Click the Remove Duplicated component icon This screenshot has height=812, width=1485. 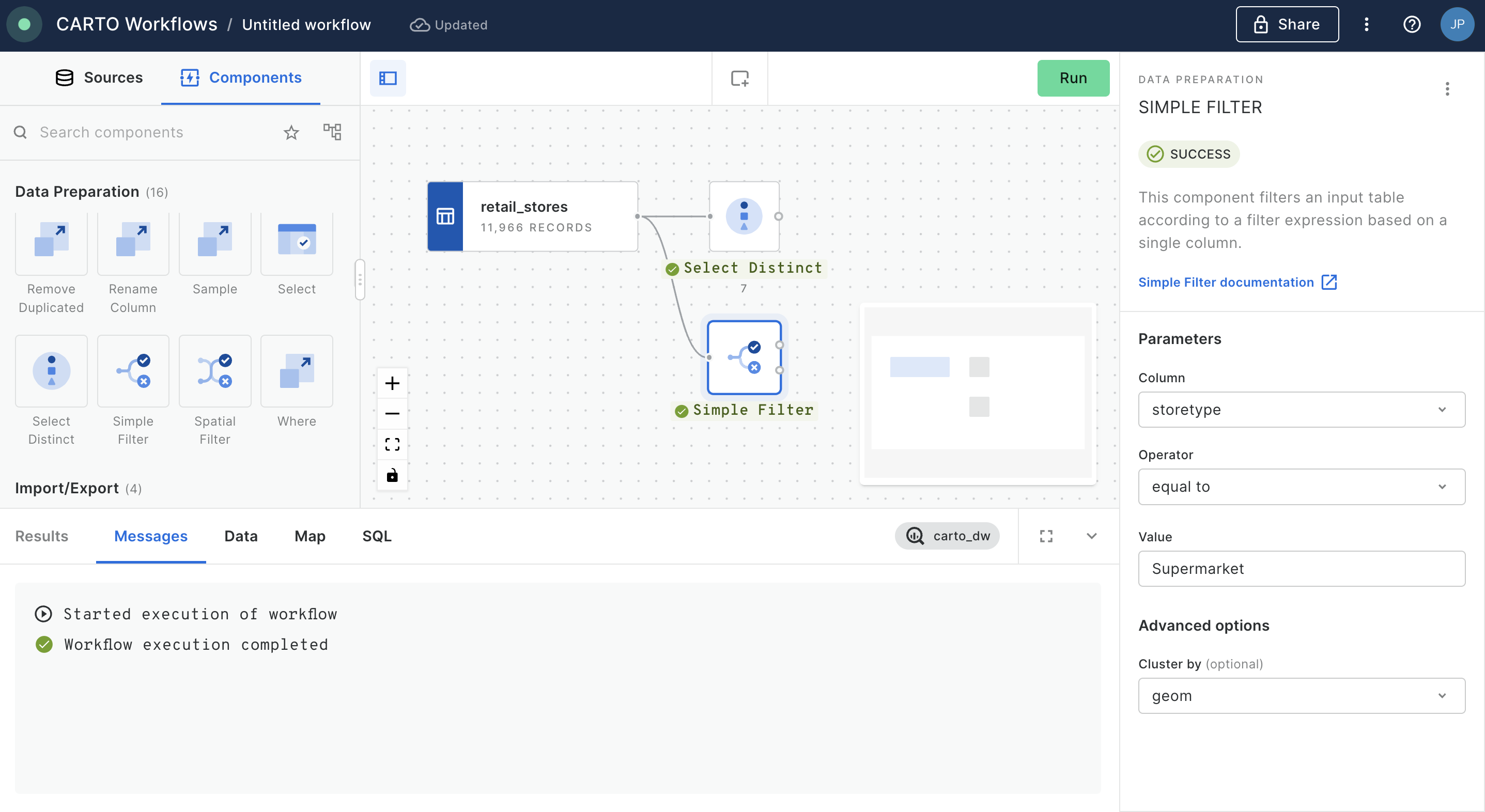pyautogui.click(x=51, y=239)
